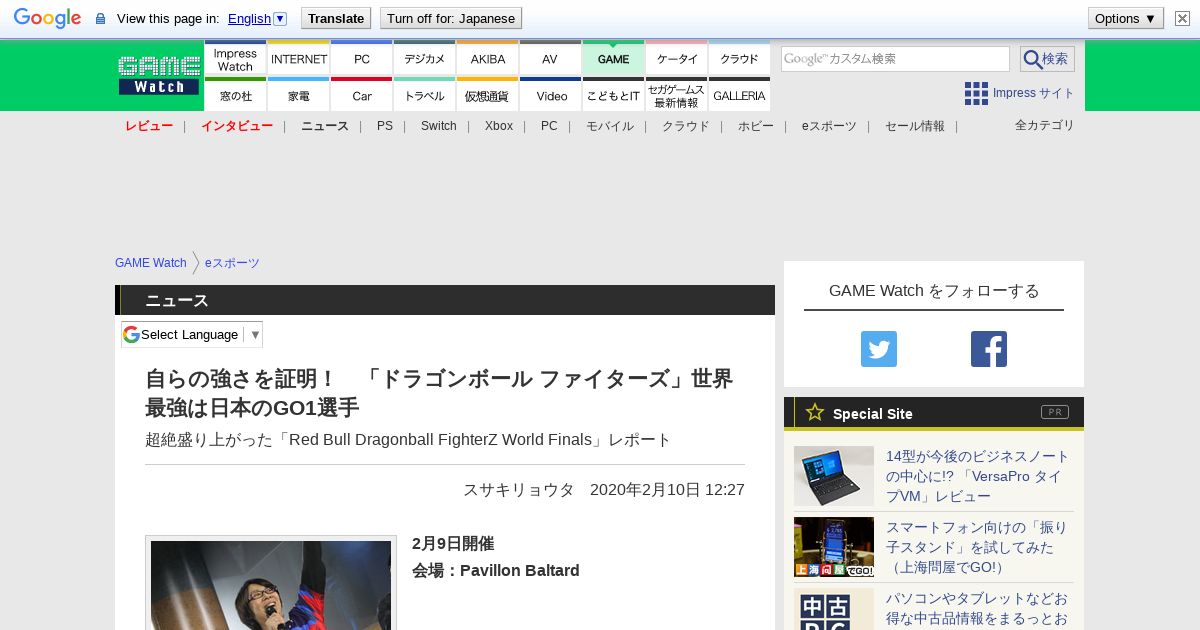Click the Special Site star icon
Image resolution: width=1200 pixels, height=630 pixels.
click(x=815, y=412)
